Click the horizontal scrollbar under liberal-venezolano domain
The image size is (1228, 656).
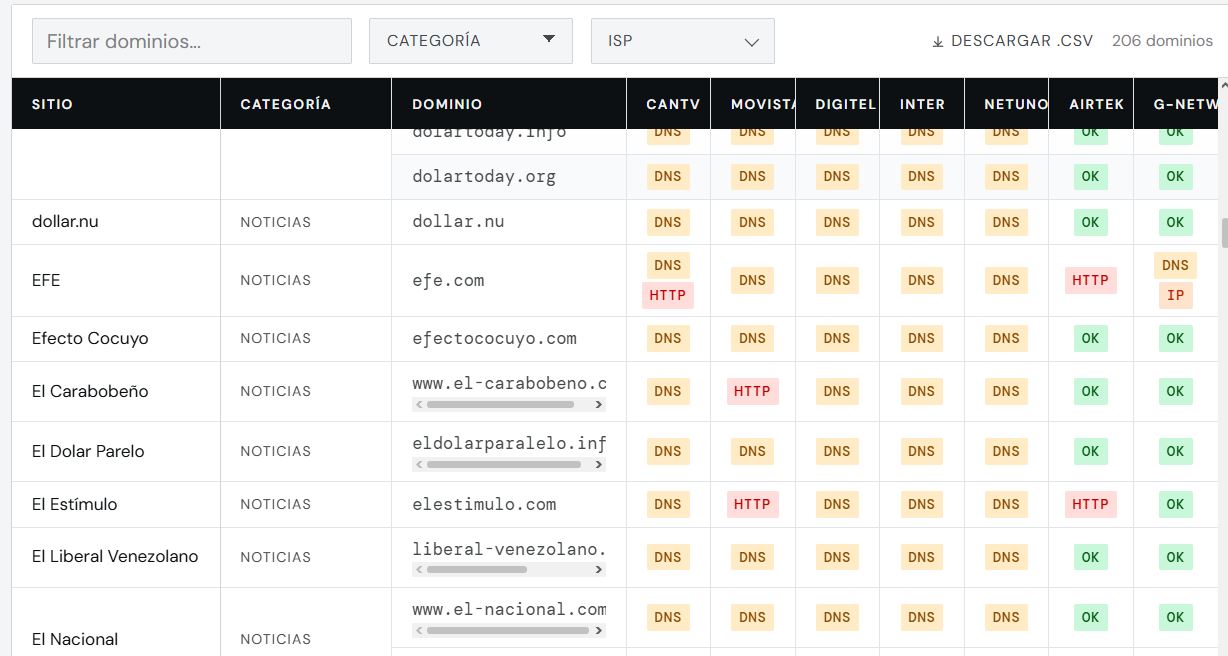point(477,570)
